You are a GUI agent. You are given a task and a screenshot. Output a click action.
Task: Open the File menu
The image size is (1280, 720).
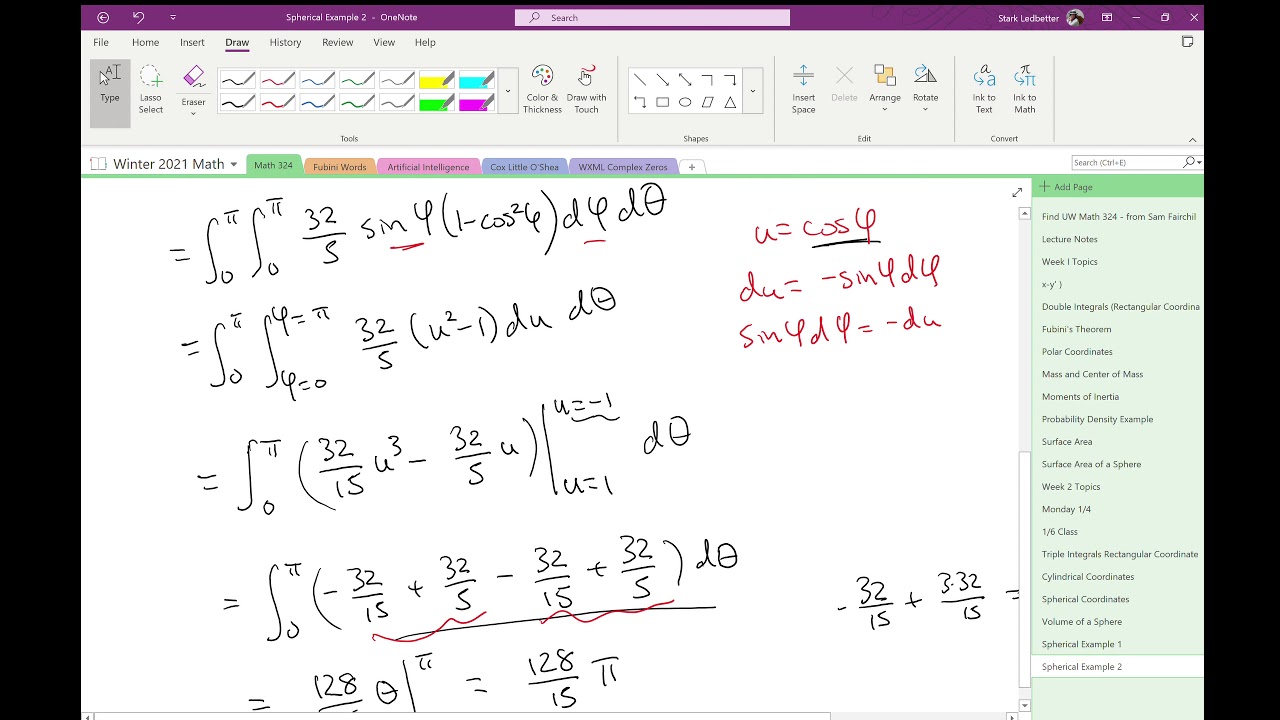pos(101,42)
